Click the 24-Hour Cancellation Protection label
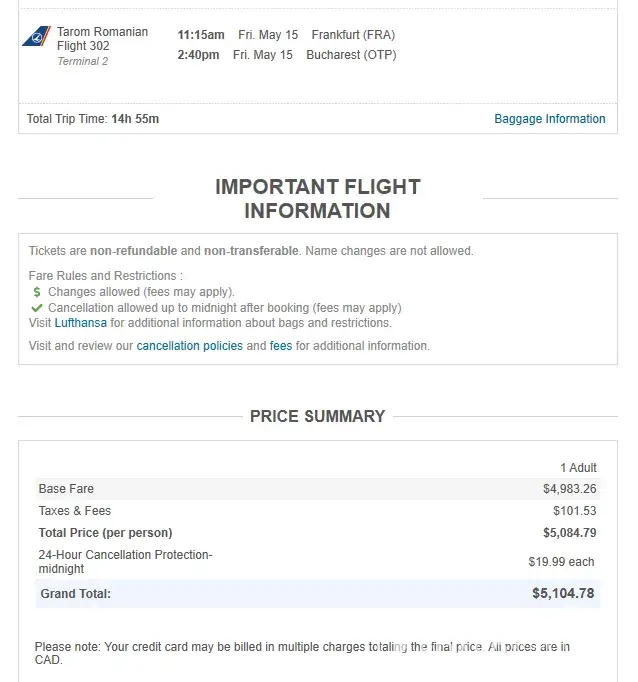 click(x=125, y=561)
